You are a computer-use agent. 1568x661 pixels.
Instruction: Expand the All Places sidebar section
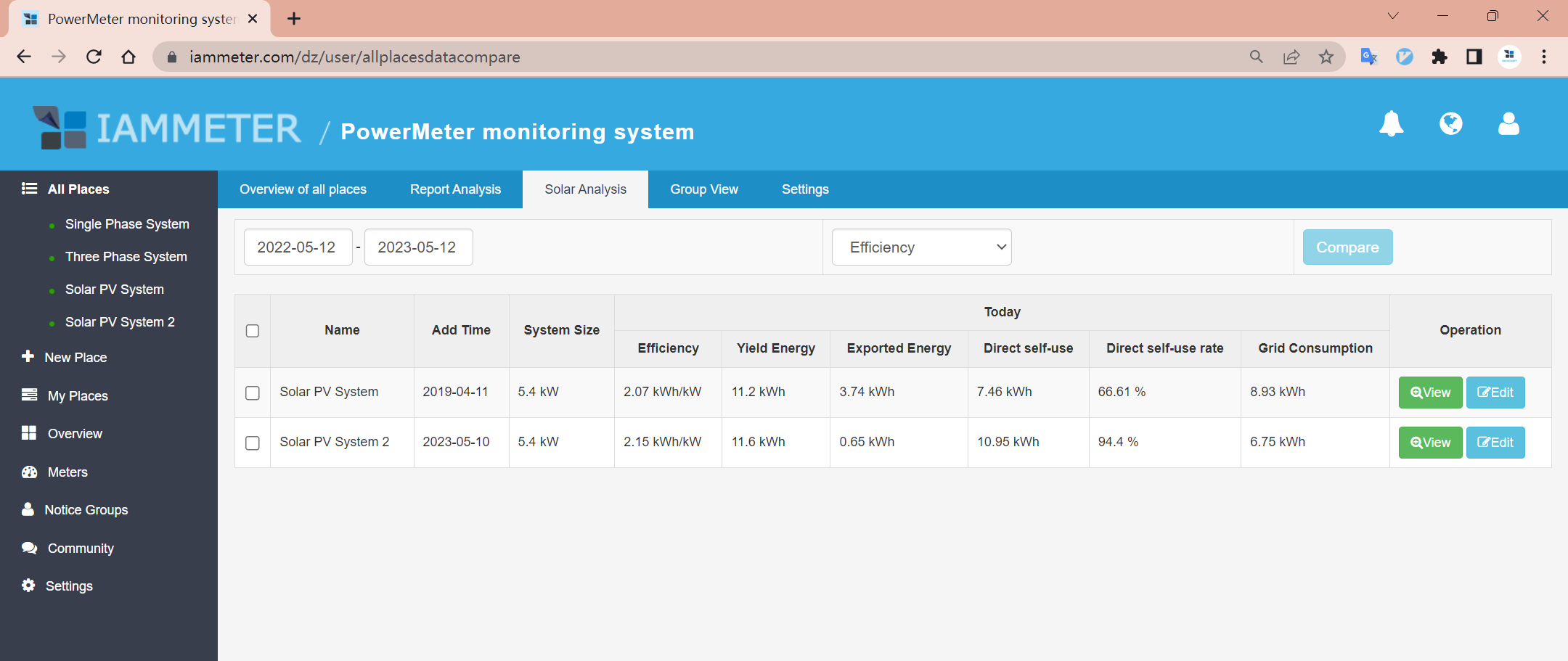(78, 189)
